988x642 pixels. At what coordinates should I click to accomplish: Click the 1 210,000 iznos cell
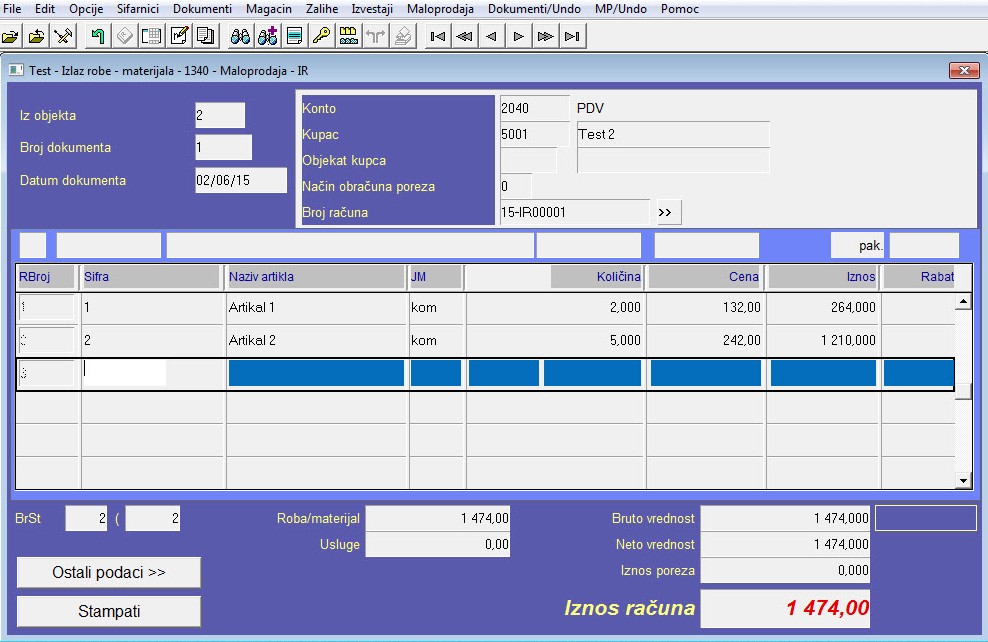click(x=823, y=340)
